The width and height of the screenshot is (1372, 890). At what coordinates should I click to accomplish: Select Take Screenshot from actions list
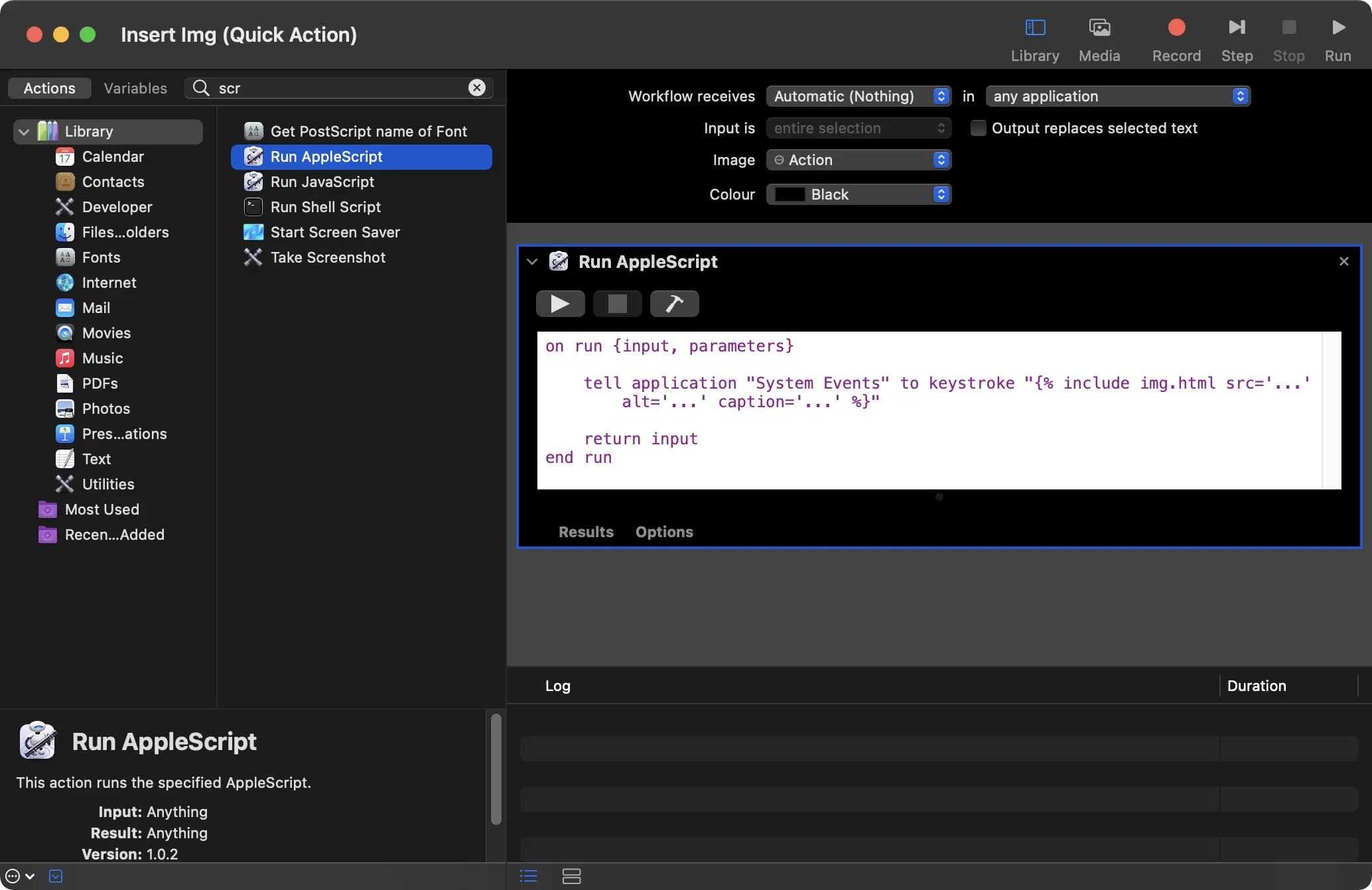click(328, 258)
